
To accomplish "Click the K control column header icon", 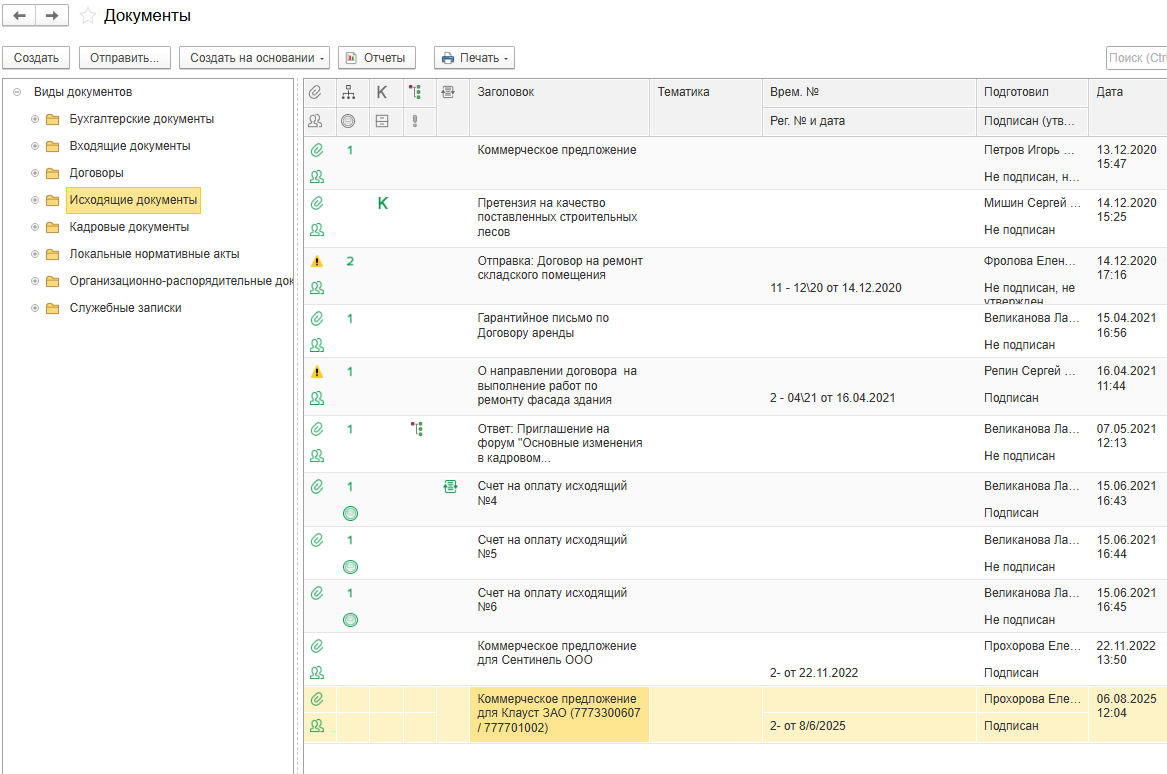I will (381, 92).
